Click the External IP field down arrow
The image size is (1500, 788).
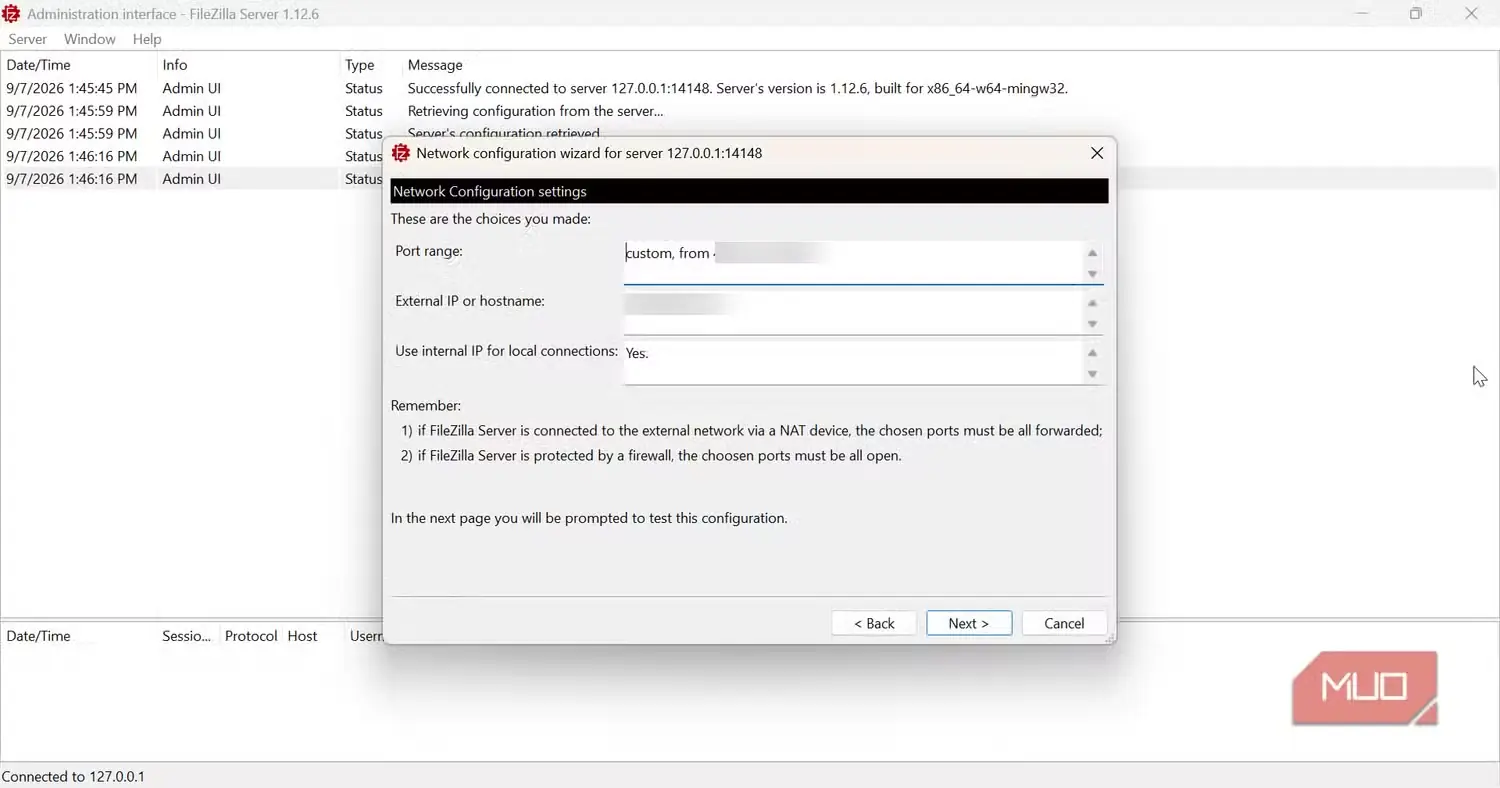[1093, 324]
